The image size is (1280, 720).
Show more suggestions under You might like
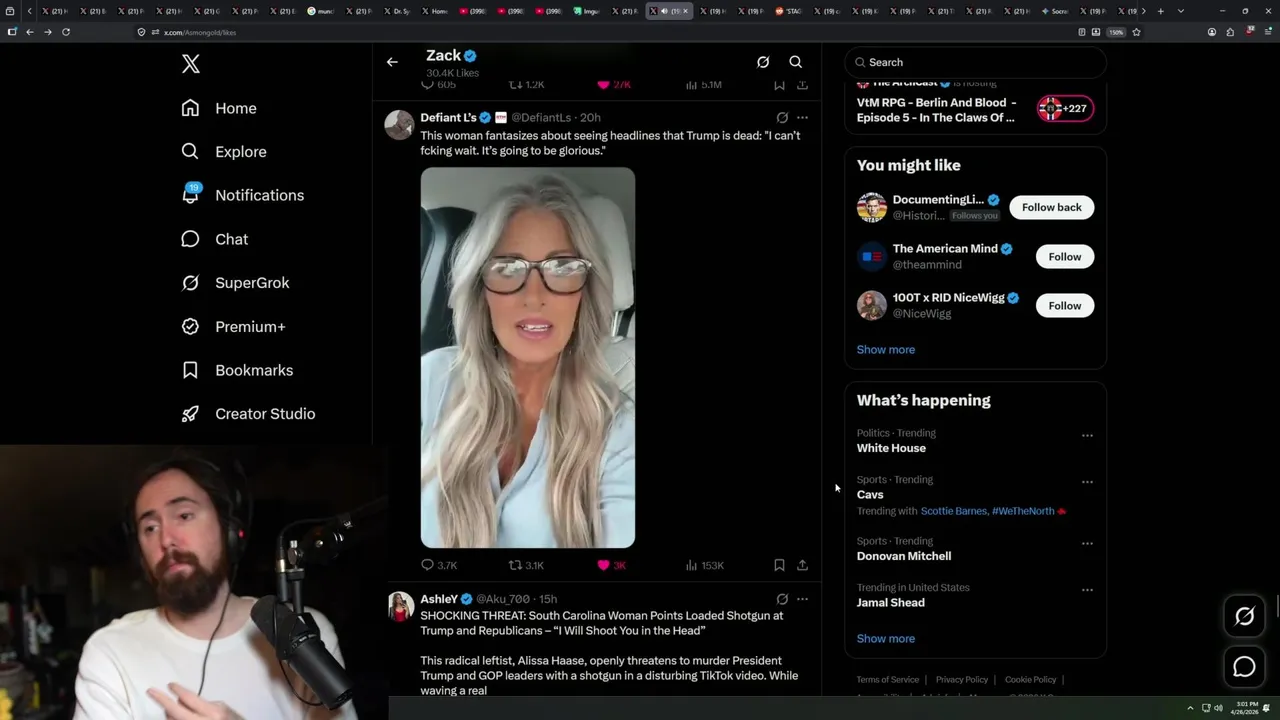[x=885, y=350]
